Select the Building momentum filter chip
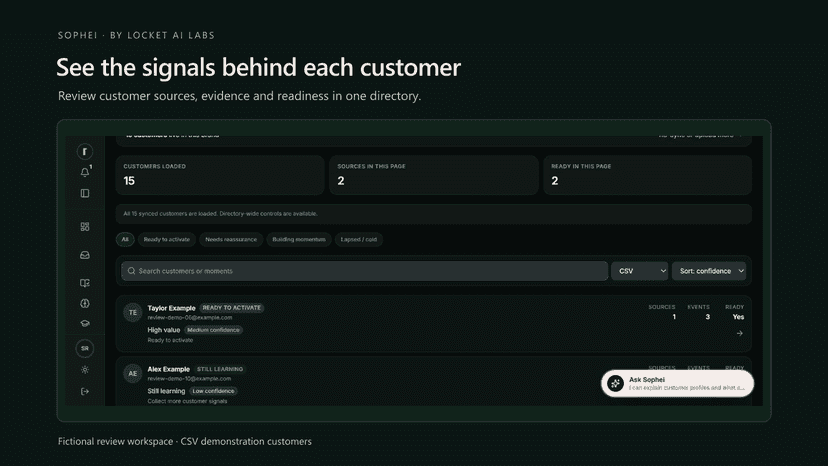The height and width of the screenshot is (466, 828). [299, 239]
